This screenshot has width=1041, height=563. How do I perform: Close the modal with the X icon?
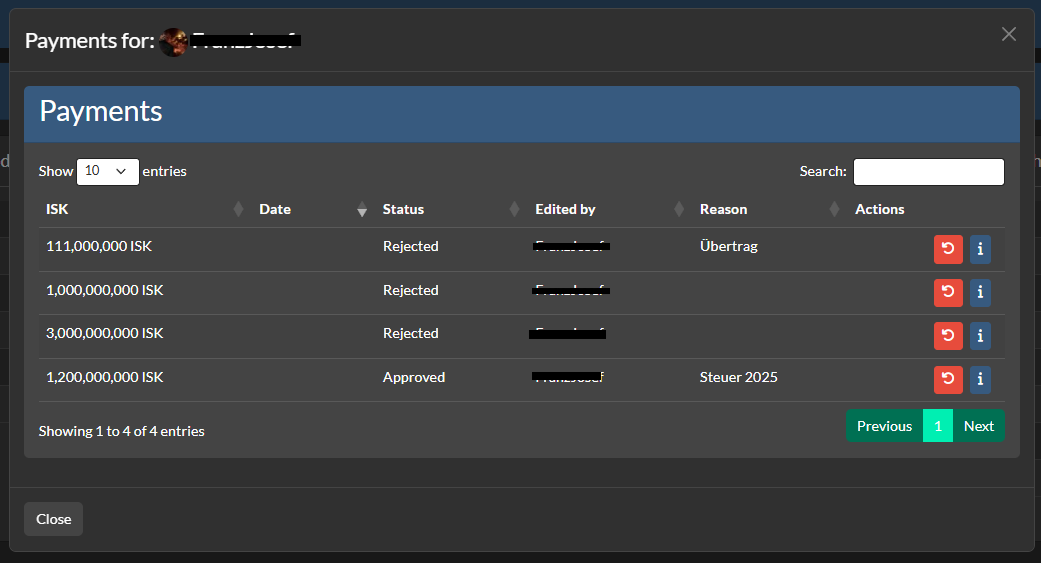(1008, 35)
